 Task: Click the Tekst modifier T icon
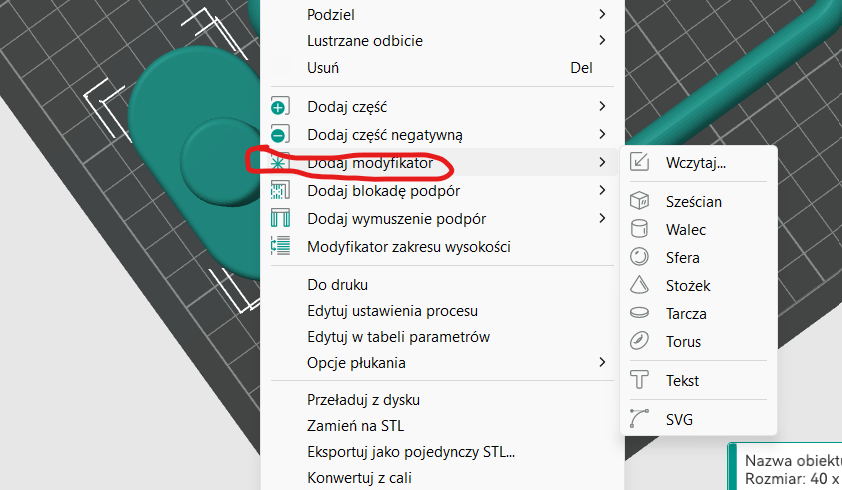pyautogui.click(x=639, y=381)
